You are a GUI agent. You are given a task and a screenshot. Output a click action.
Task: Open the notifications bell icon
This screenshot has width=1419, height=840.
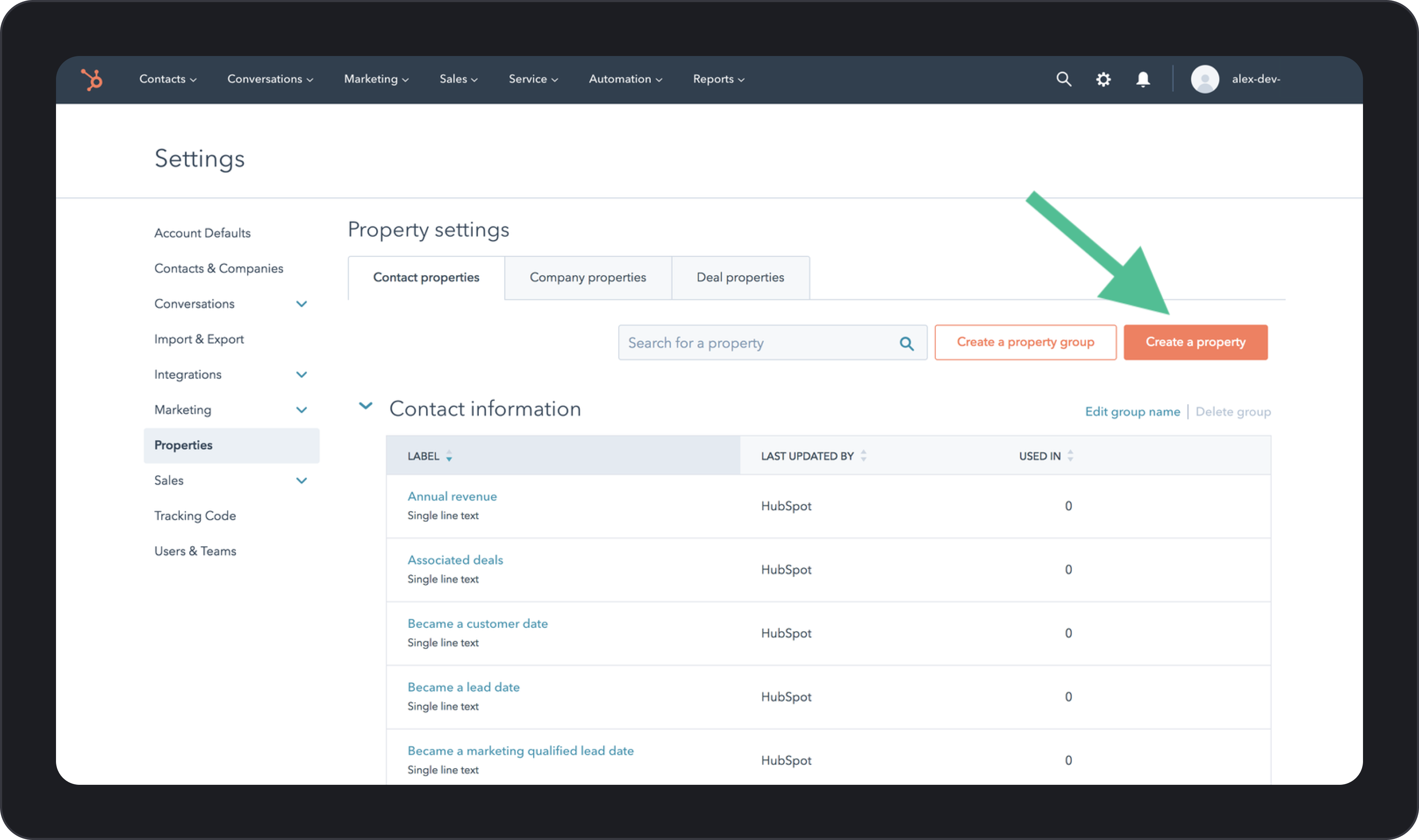click(x=1143, y=79)
